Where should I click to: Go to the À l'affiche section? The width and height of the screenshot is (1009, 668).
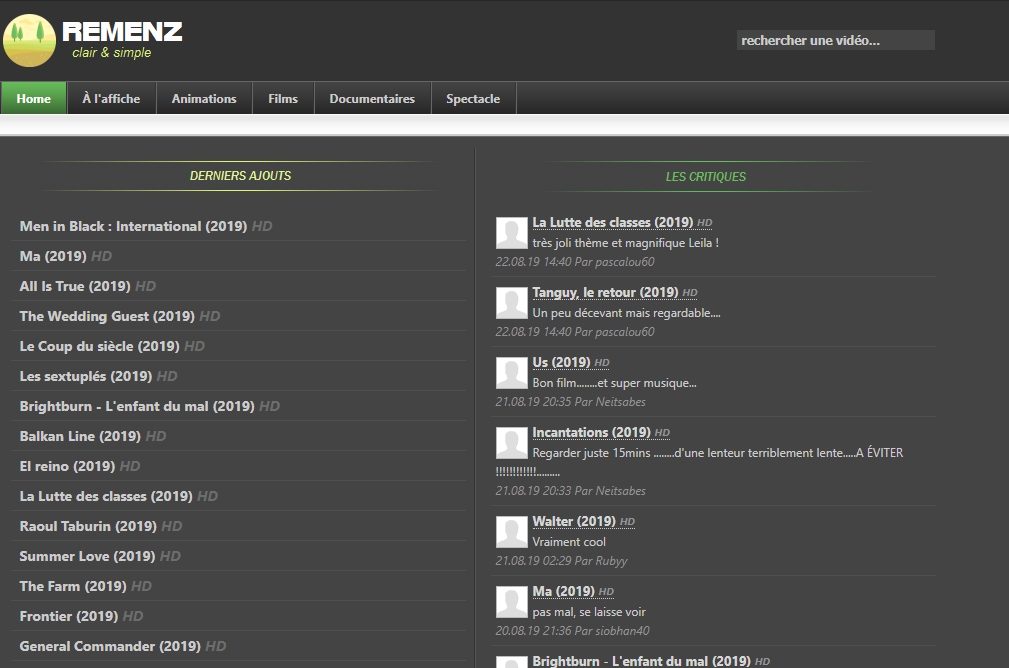(x=111, y=98)
